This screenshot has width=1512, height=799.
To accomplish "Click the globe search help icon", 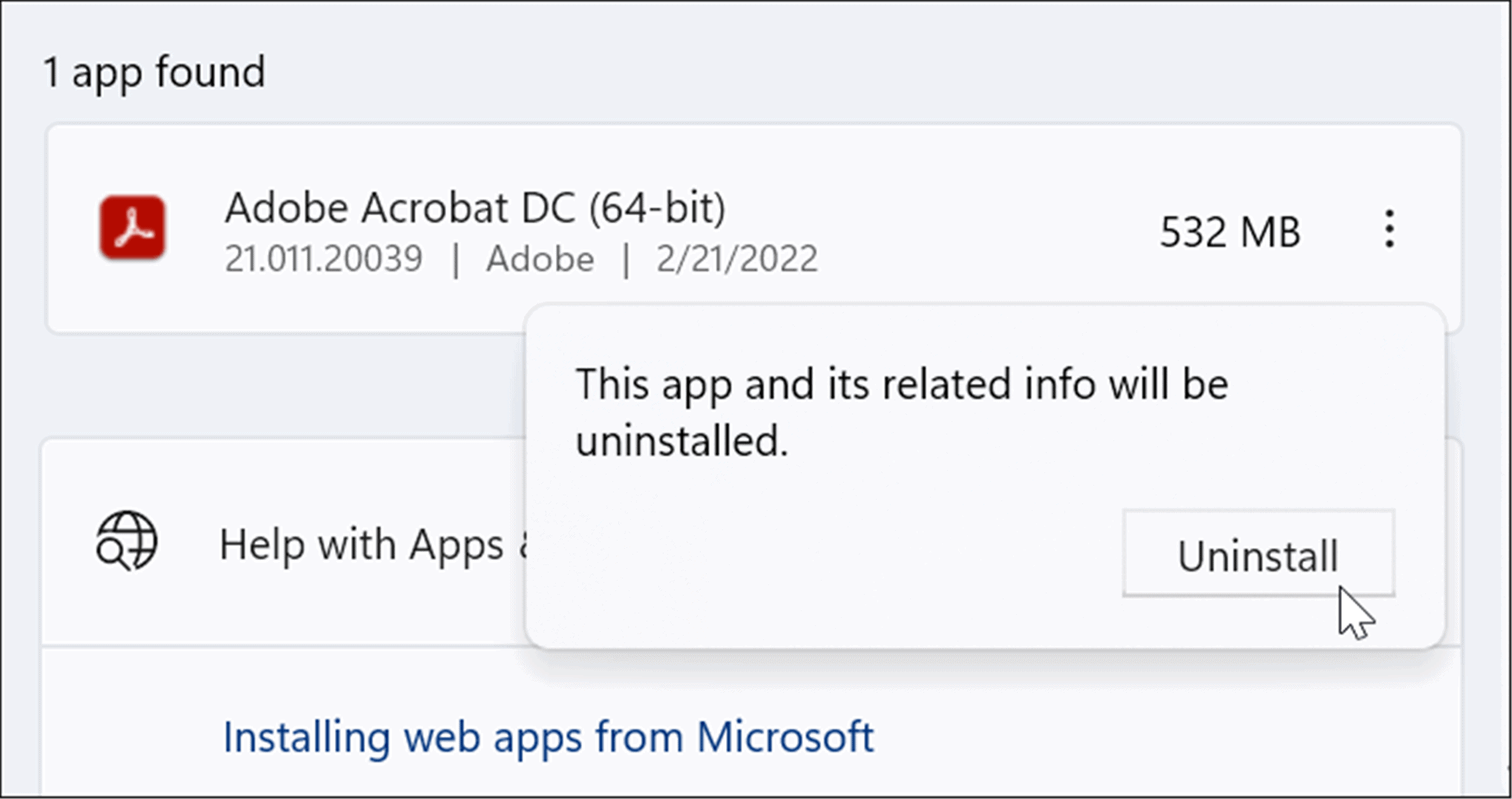I will coord(126,541).
